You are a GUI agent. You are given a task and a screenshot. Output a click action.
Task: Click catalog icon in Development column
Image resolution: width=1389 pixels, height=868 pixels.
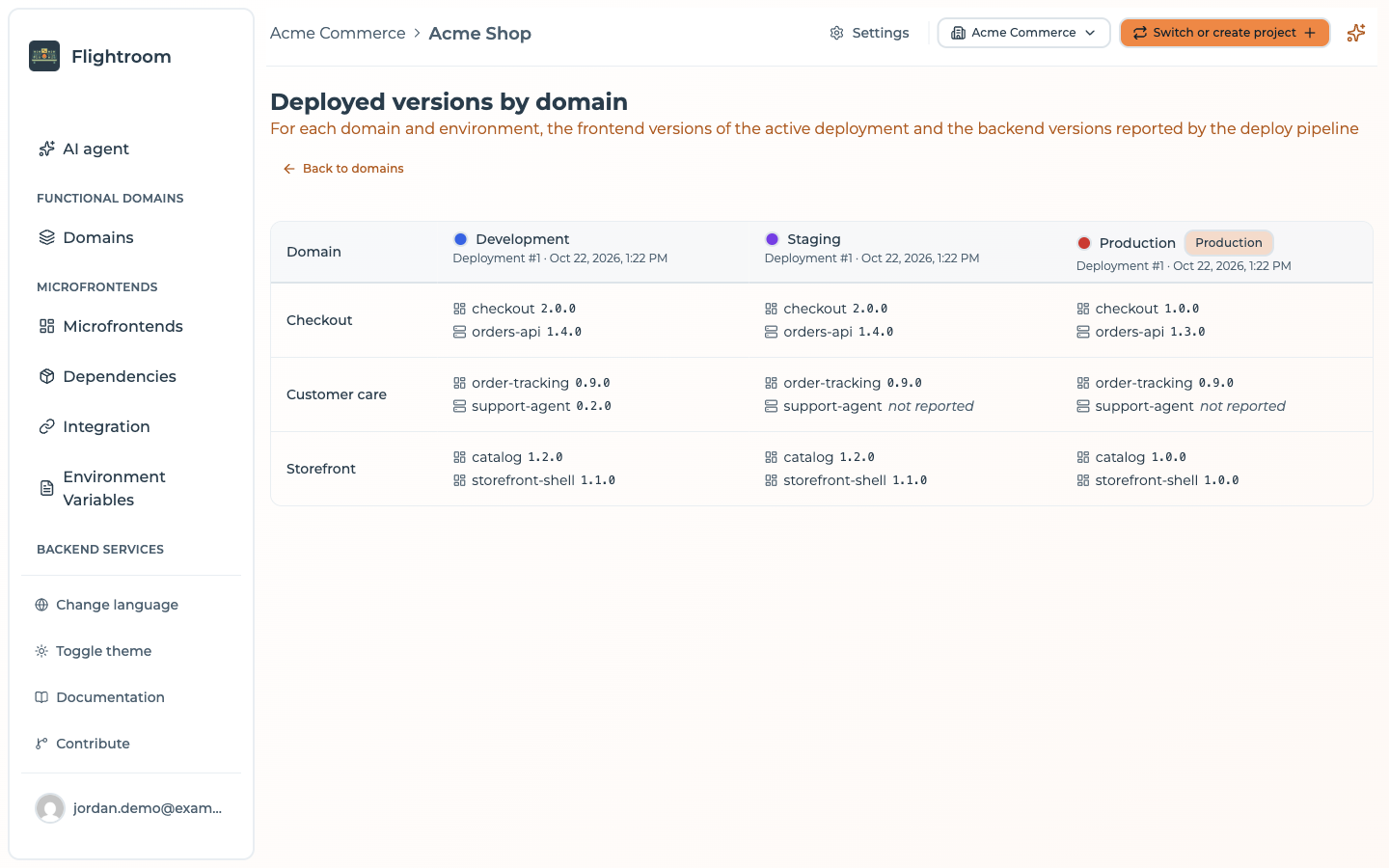pos(459,457)
